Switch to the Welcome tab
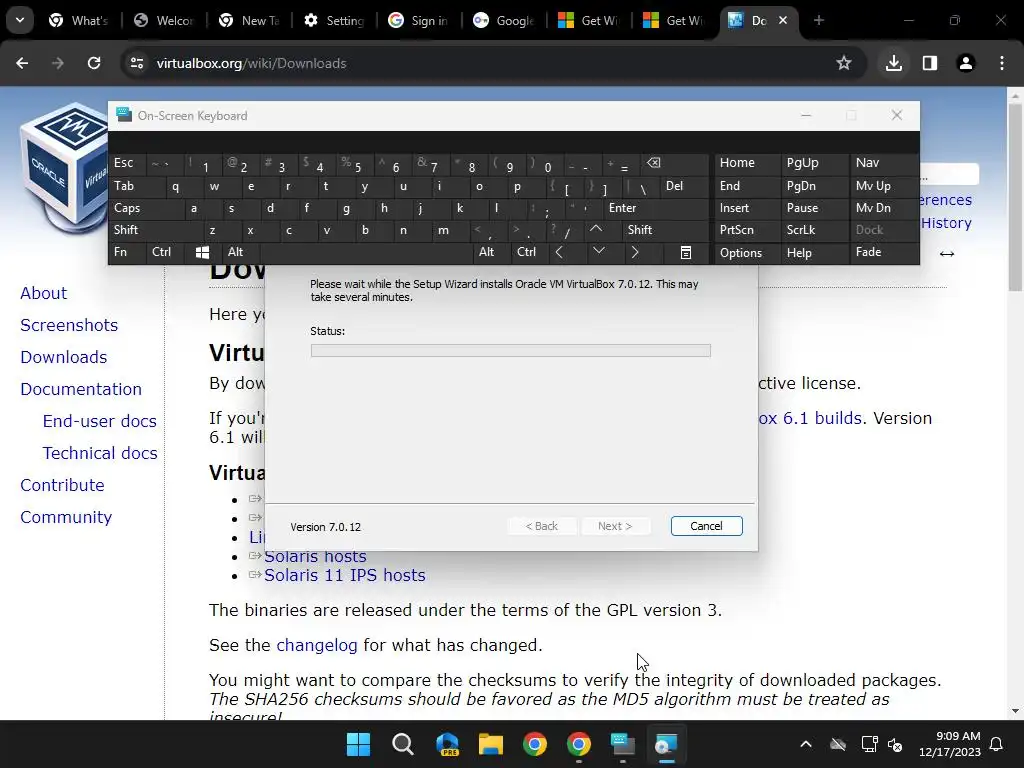The width and height of the screenshot is (1024, 768). pos(164,20)
